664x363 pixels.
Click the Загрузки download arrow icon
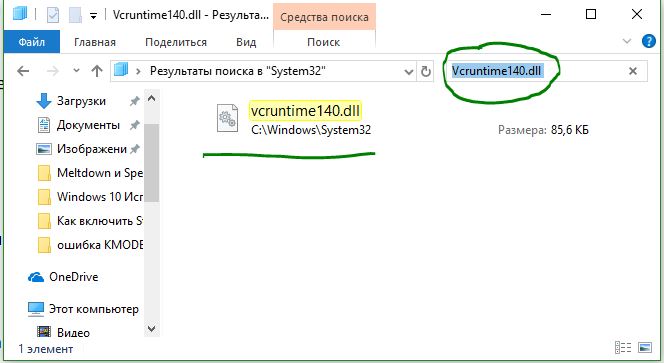pyautogui.click(x=44, y=101)
